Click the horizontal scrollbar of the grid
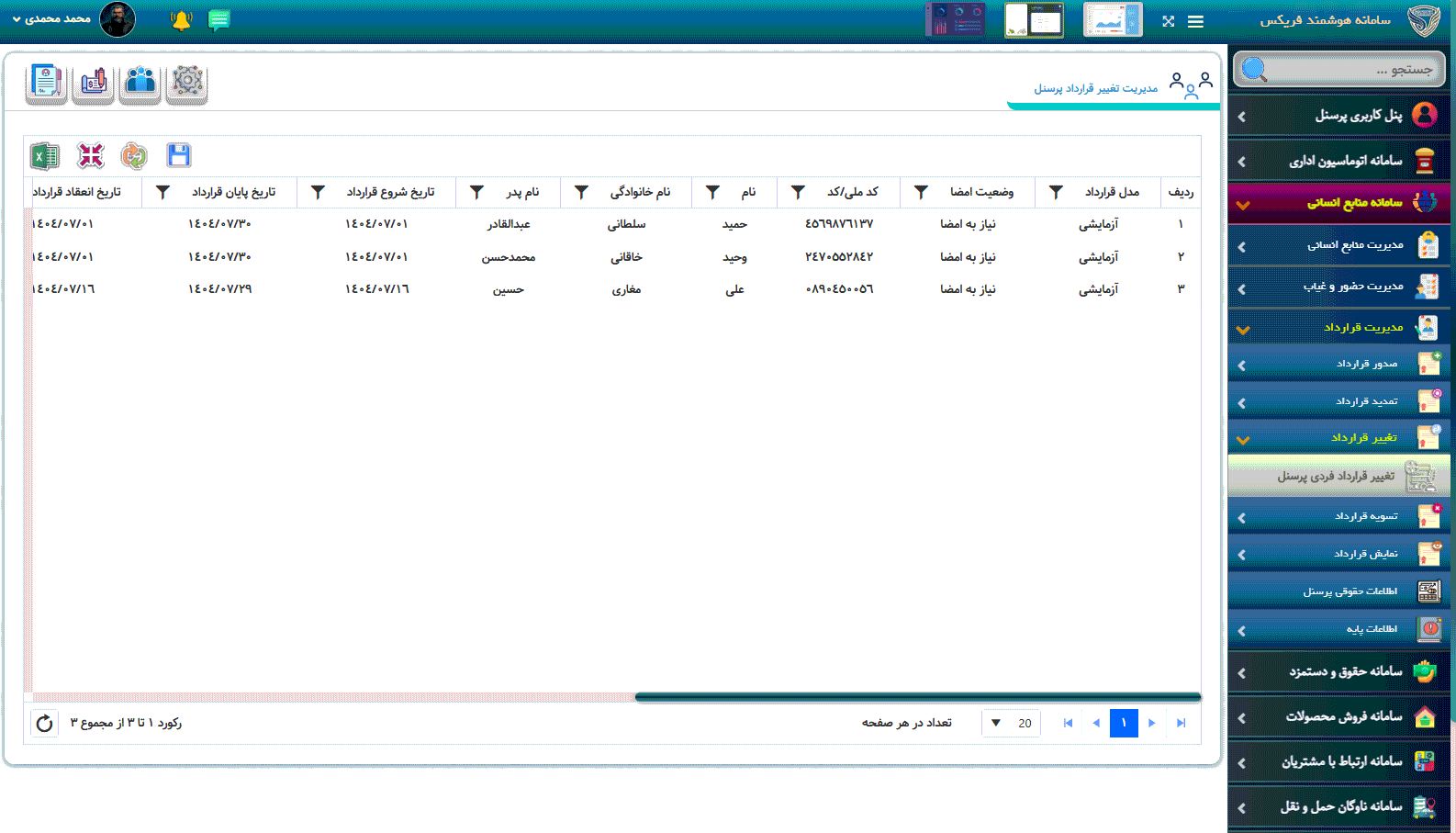The height and width of the screenshot is (833, 1456). coord(917,697)
